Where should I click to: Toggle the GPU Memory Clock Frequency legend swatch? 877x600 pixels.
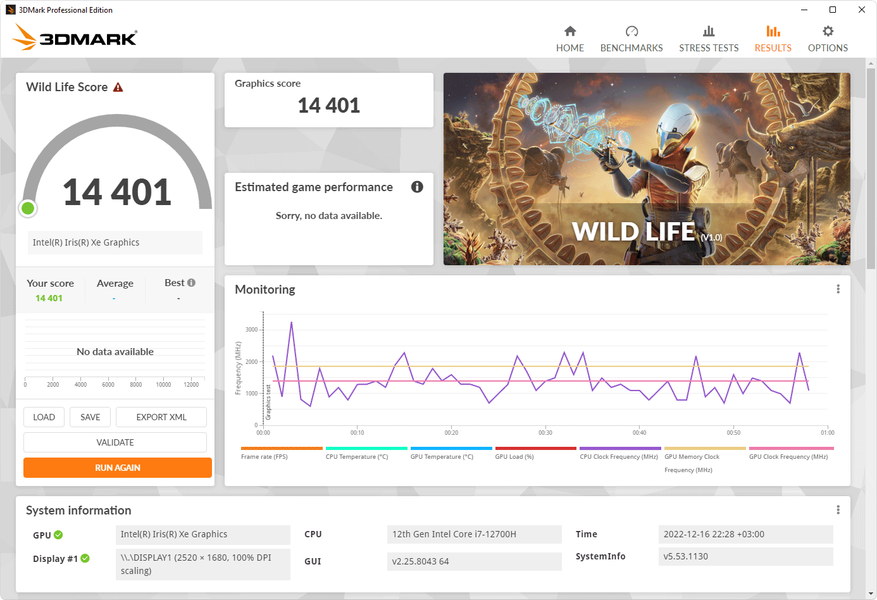coord(705,448)
